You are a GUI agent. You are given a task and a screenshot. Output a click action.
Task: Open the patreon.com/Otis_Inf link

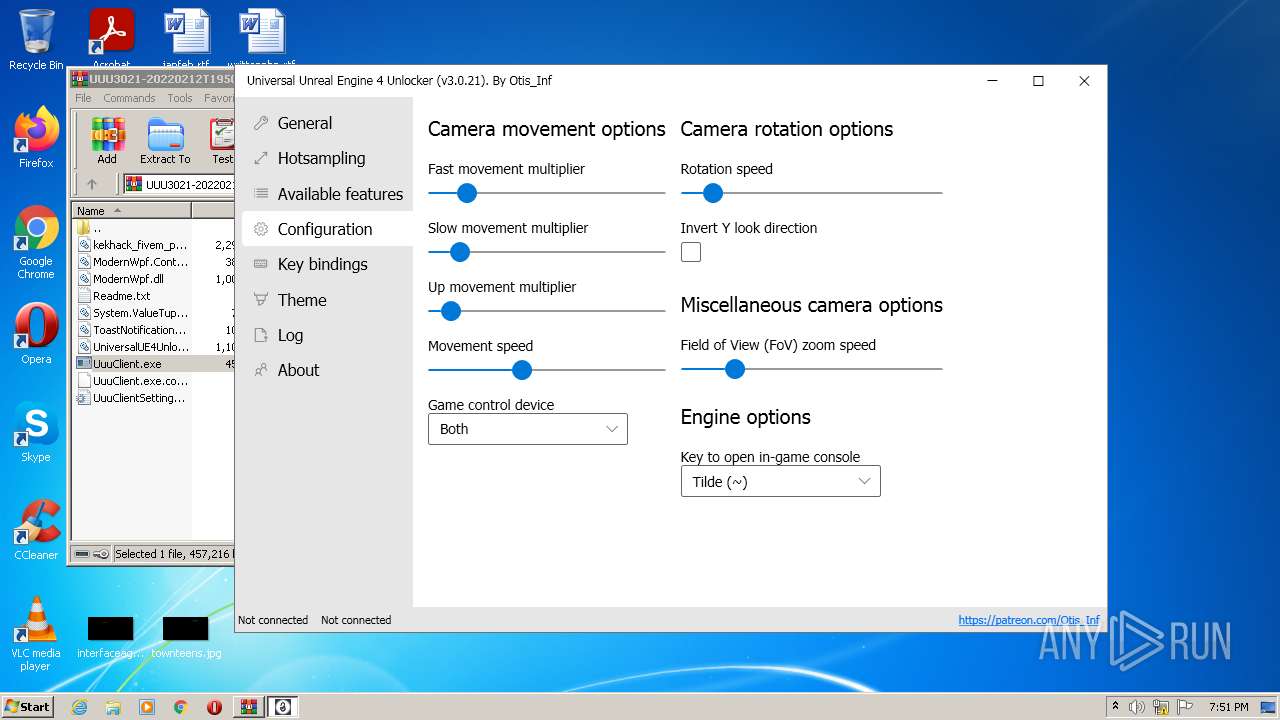(1029, 620)
